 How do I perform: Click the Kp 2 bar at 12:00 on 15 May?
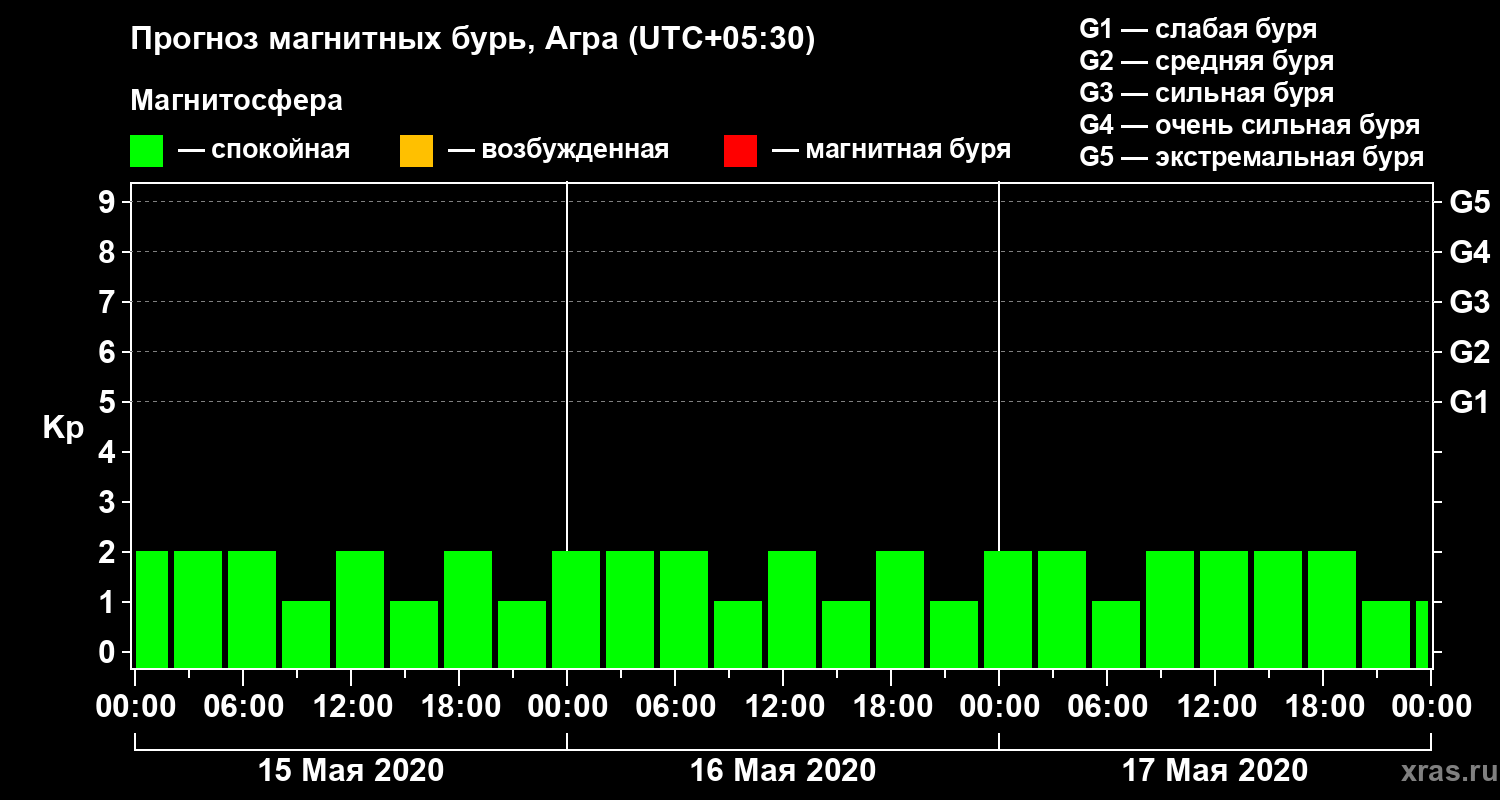pyautogui.click(x=360, y=609)
